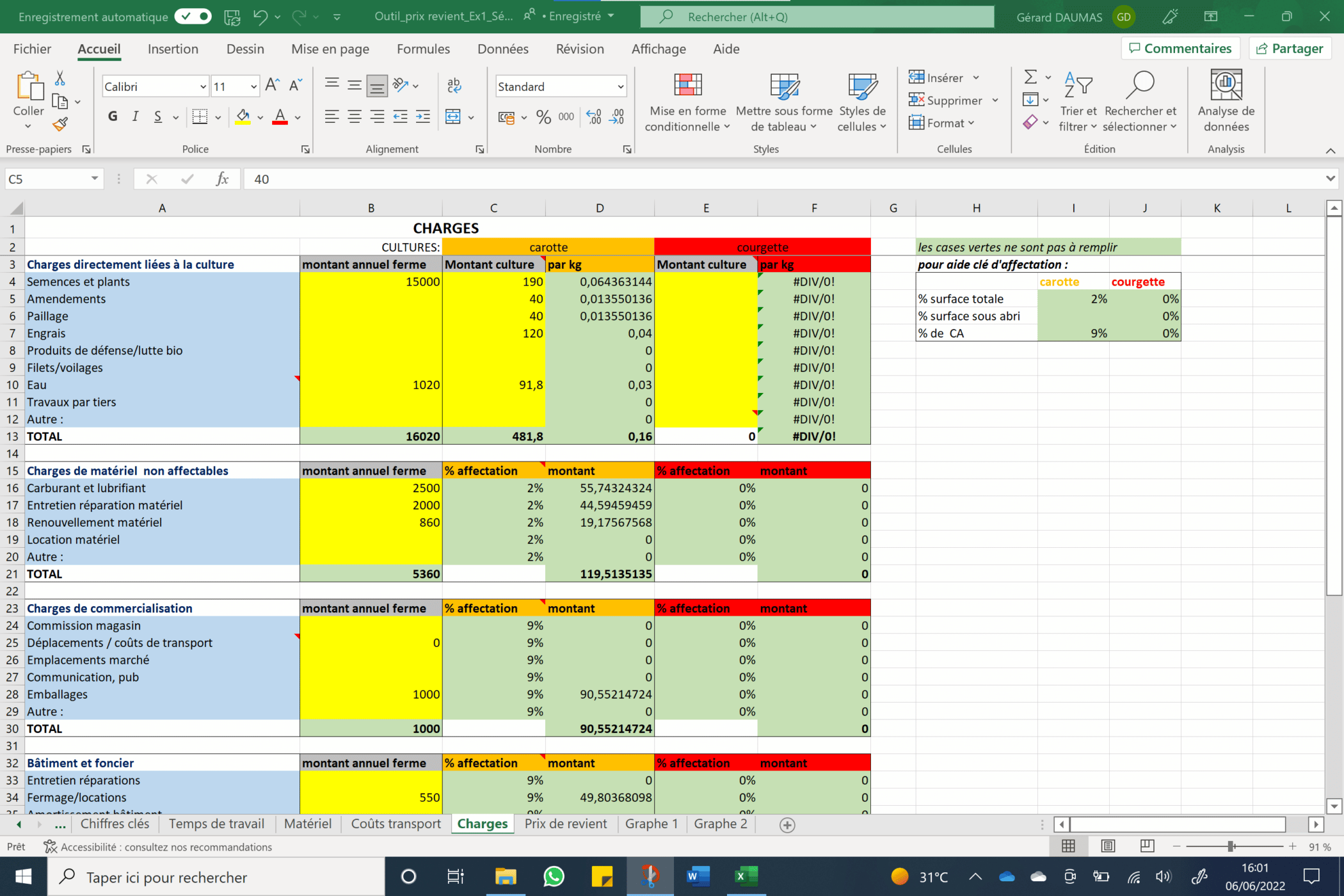Cut selection with scissors icon
Screen dimensions: 1344x896
60,78
